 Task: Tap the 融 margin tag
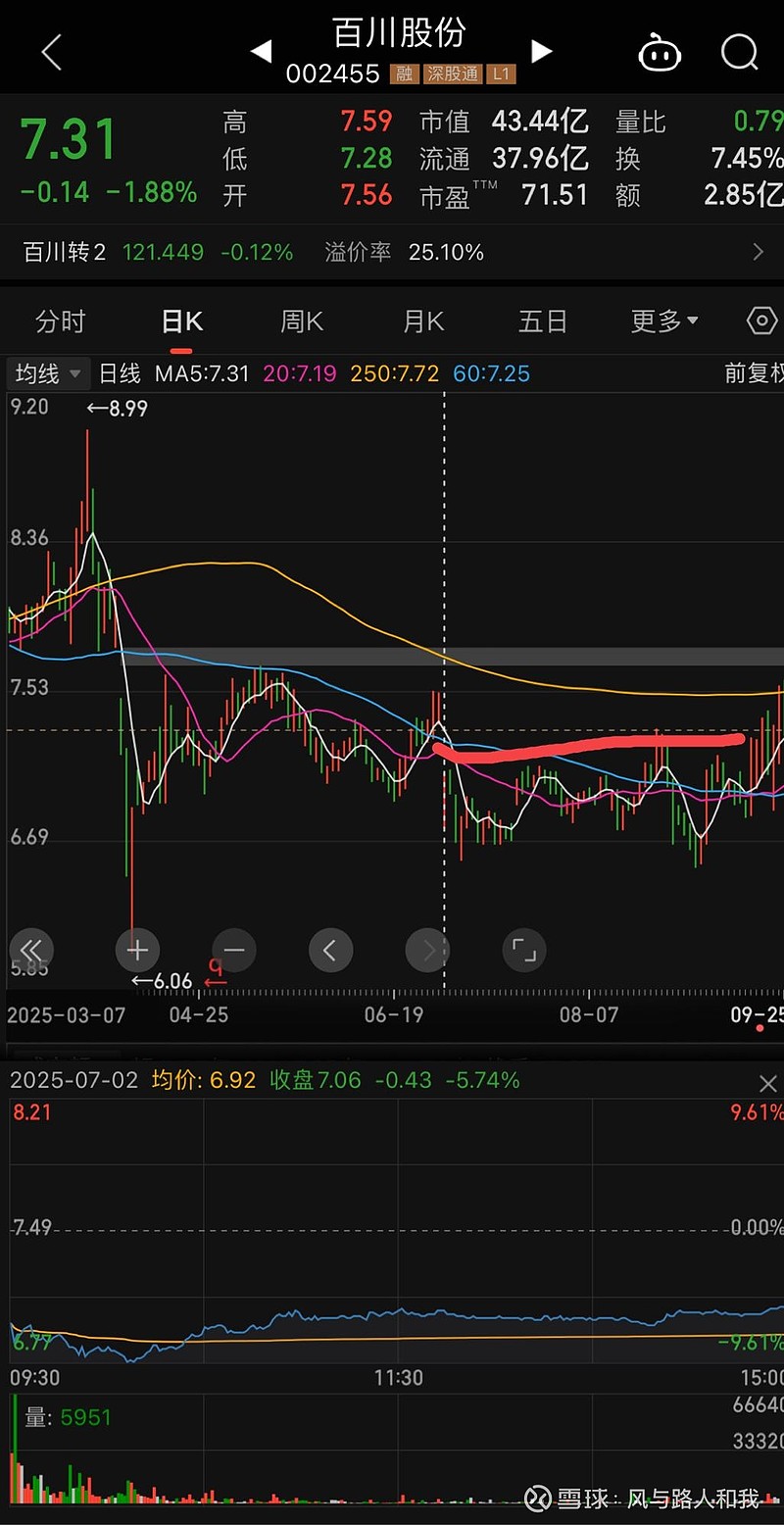click(403, 74)
